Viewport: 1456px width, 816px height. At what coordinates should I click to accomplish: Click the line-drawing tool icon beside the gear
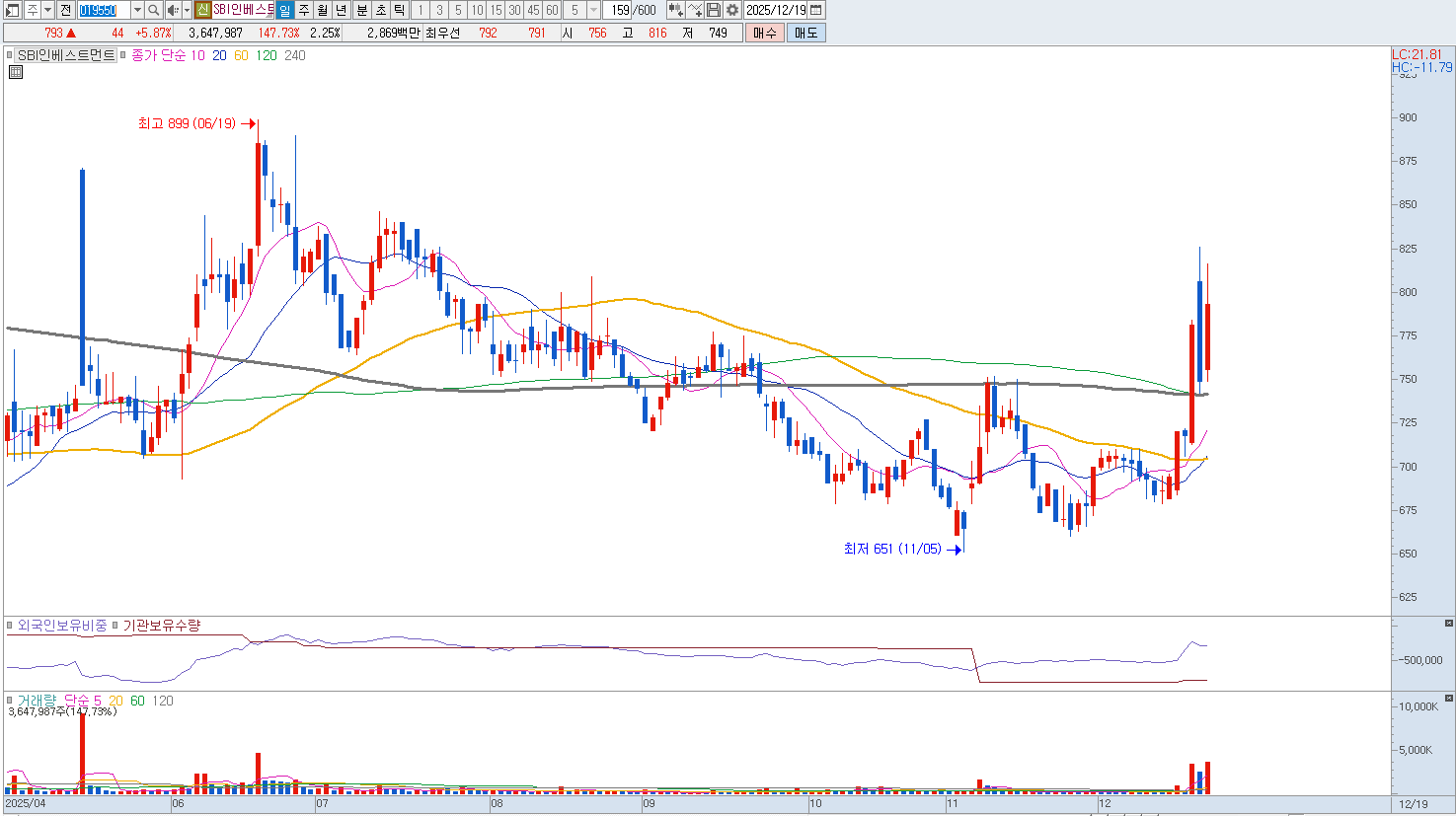point(695,10)
